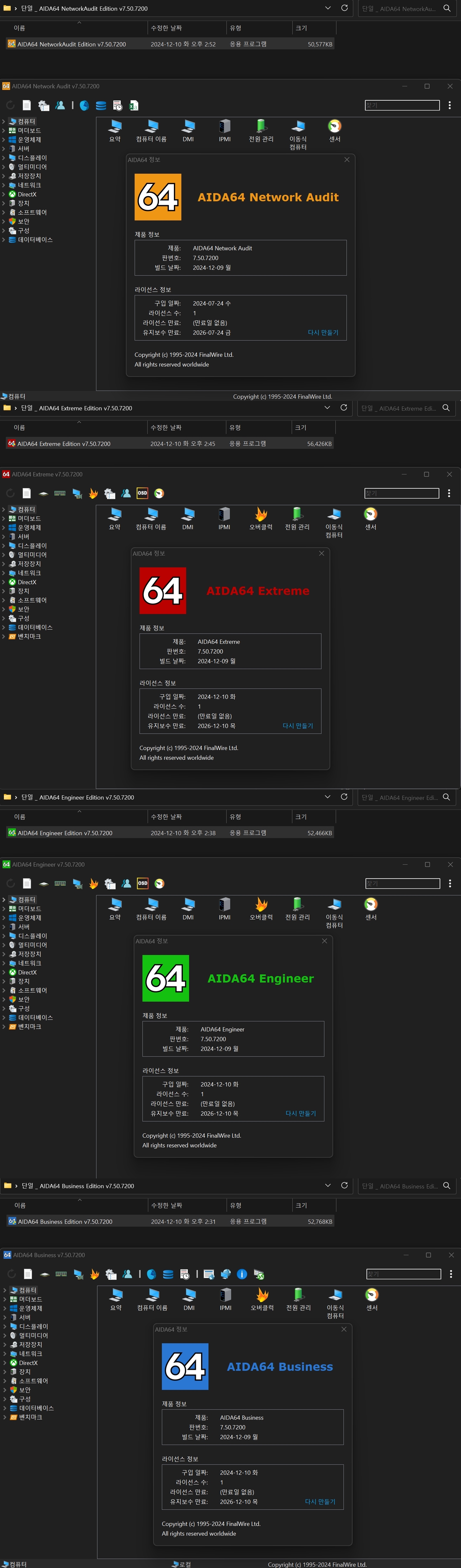Select the AIDA64 Extreme Edition v7.50.7200 file row

point(170,444)
